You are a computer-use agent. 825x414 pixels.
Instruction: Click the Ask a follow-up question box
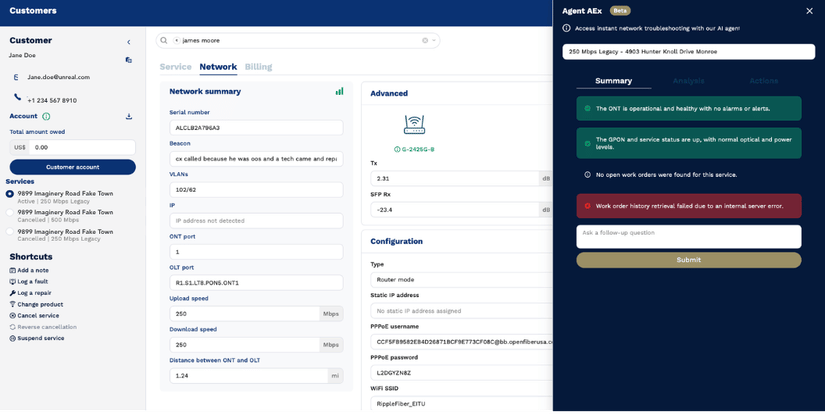[x=689, y=237]
